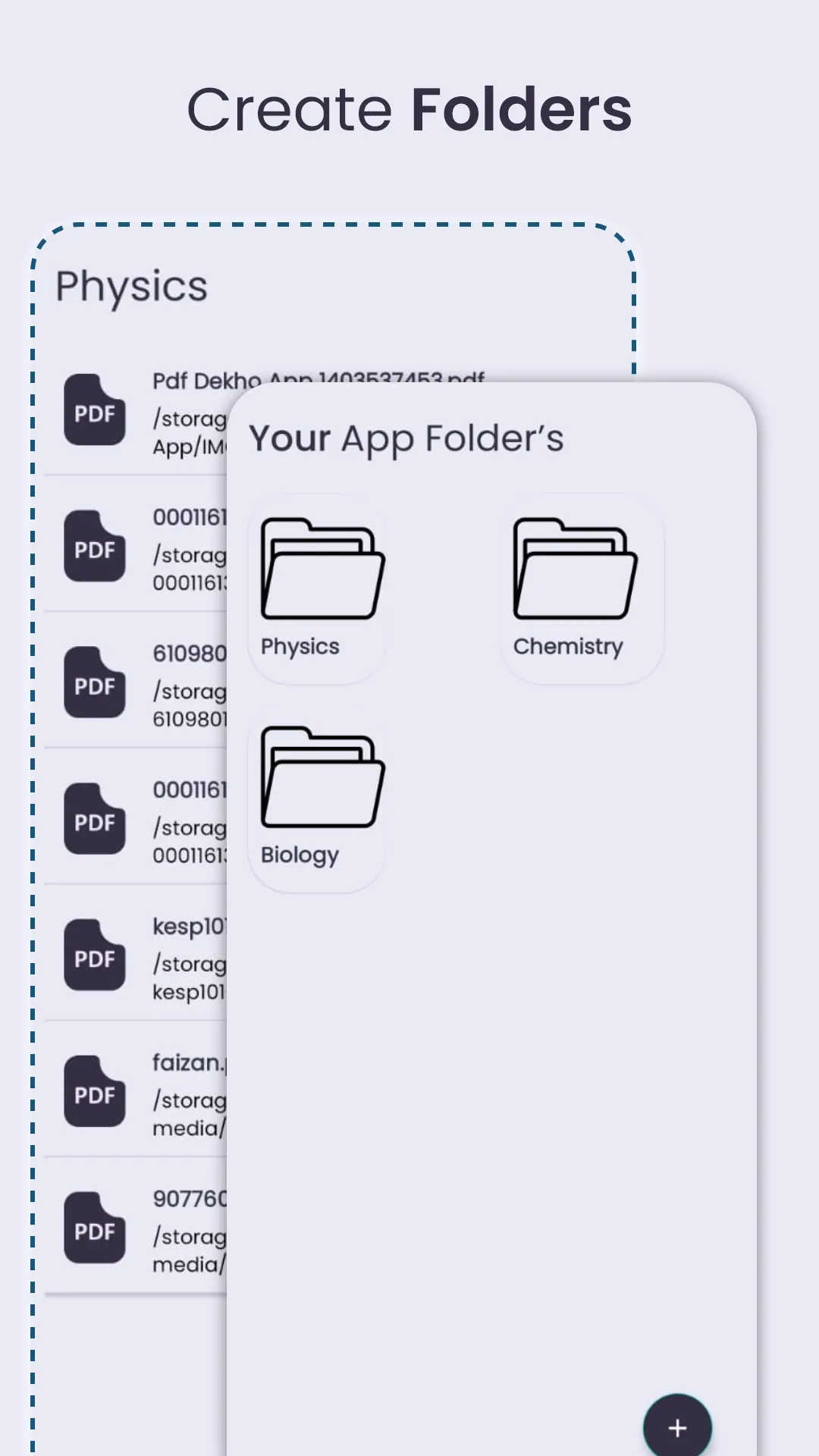Click the 'Create Folders' title
This screenshot has width=819, height=1456.
point(409,110)
